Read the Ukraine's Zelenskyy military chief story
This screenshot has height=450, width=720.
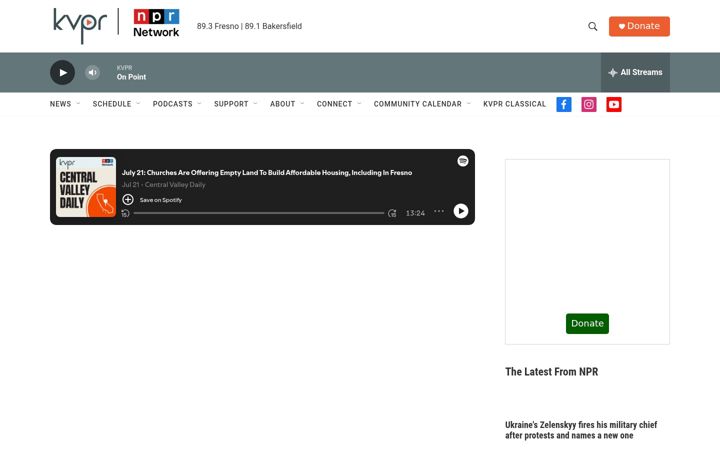click(x=581, y=430)
